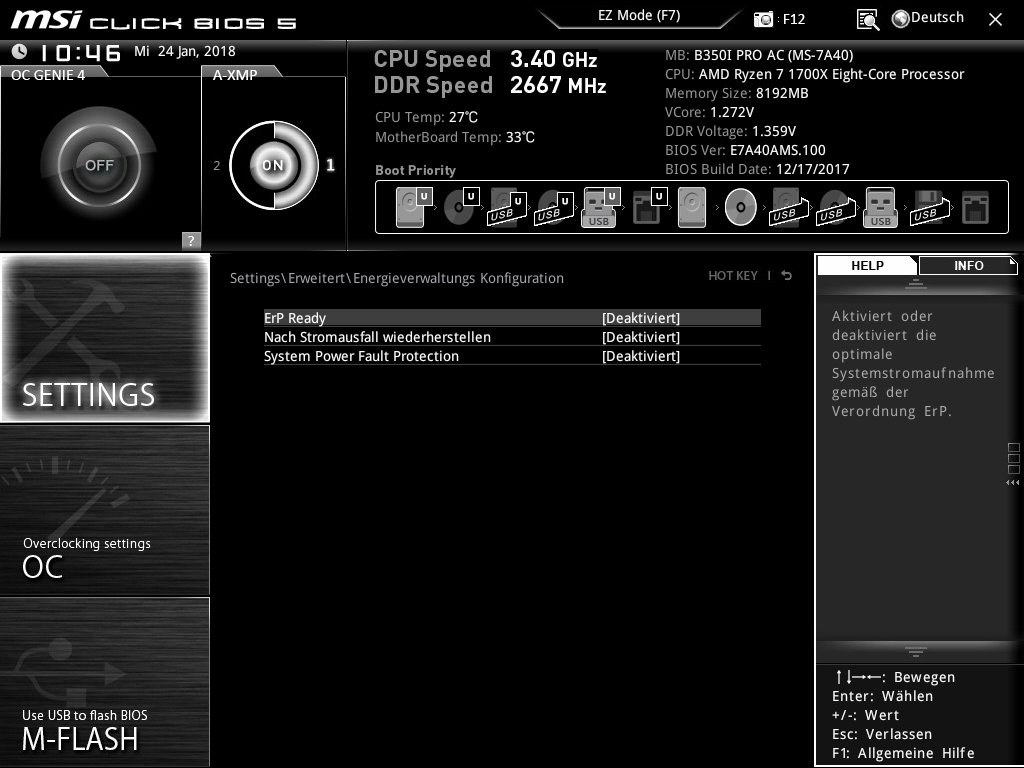Image resolution: width=1024 pixels, height=768 pixels.
Task: Select the legacy USB key boot icon
Action: [x=880, y=207]
